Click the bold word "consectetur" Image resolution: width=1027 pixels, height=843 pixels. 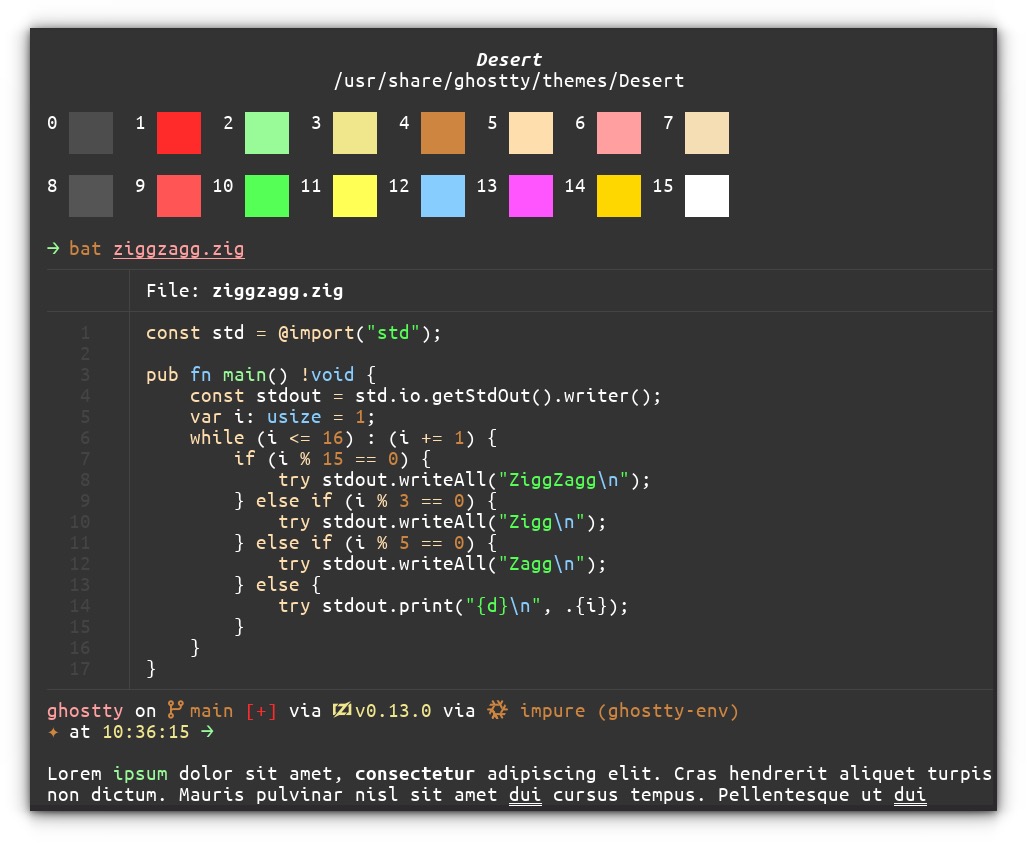click(x=415, y=774)
